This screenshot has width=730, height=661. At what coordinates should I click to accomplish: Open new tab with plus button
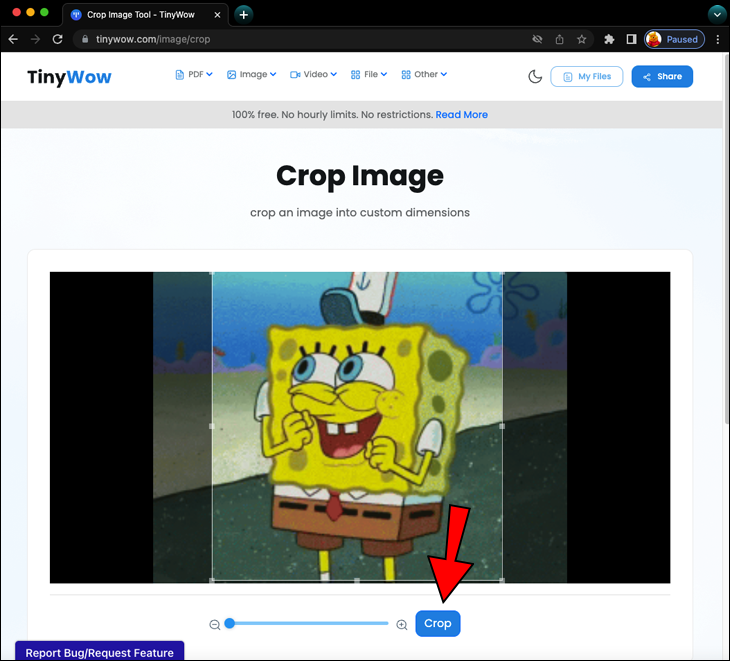pos(243,14)
